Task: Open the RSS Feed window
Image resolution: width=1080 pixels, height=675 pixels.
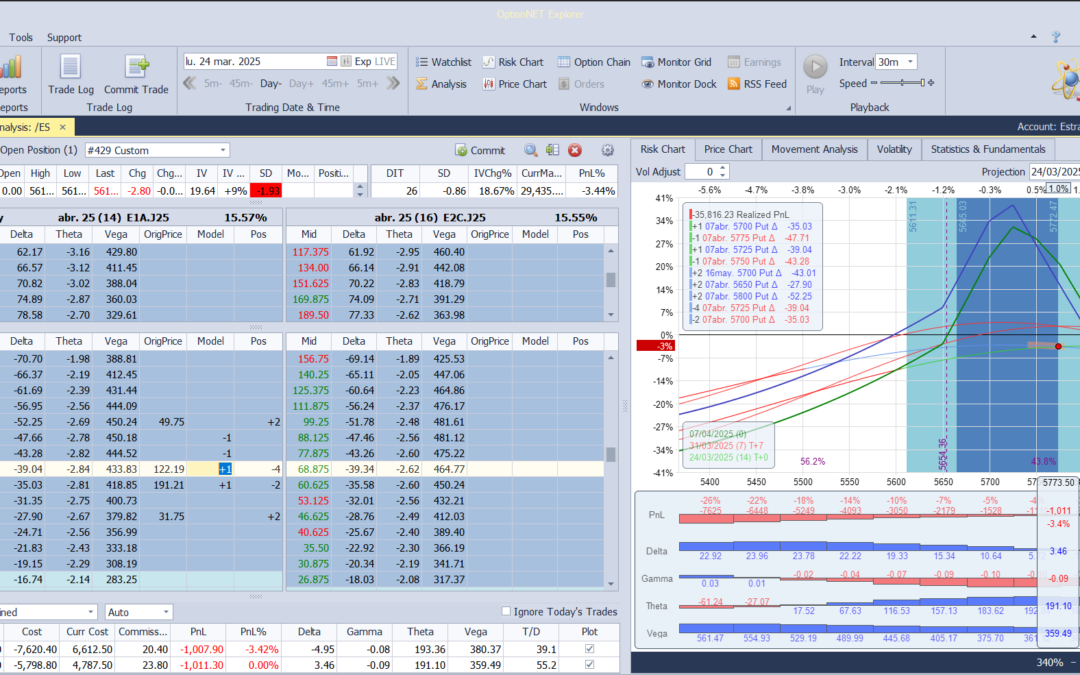Action: (x=757, y=84)
